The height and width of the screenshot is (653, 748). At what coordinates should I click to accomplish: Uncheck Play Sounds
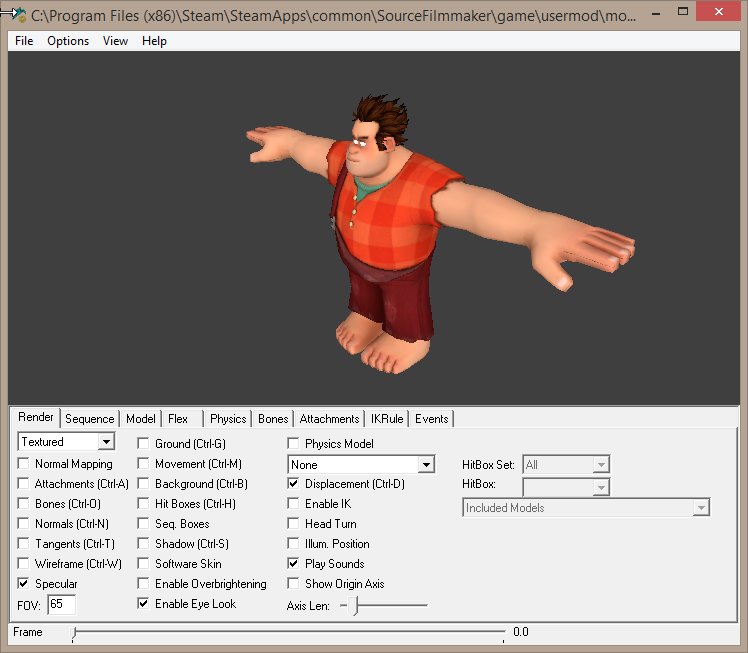click(x=293, y=564)
